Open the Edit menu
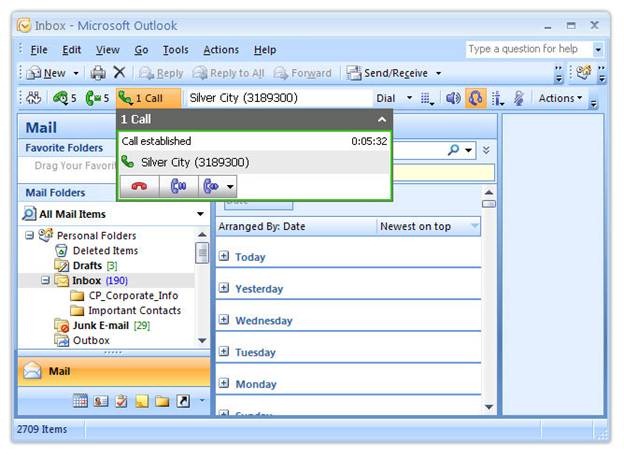The height and width of the screenshot is (459, 624). point(72,50)
